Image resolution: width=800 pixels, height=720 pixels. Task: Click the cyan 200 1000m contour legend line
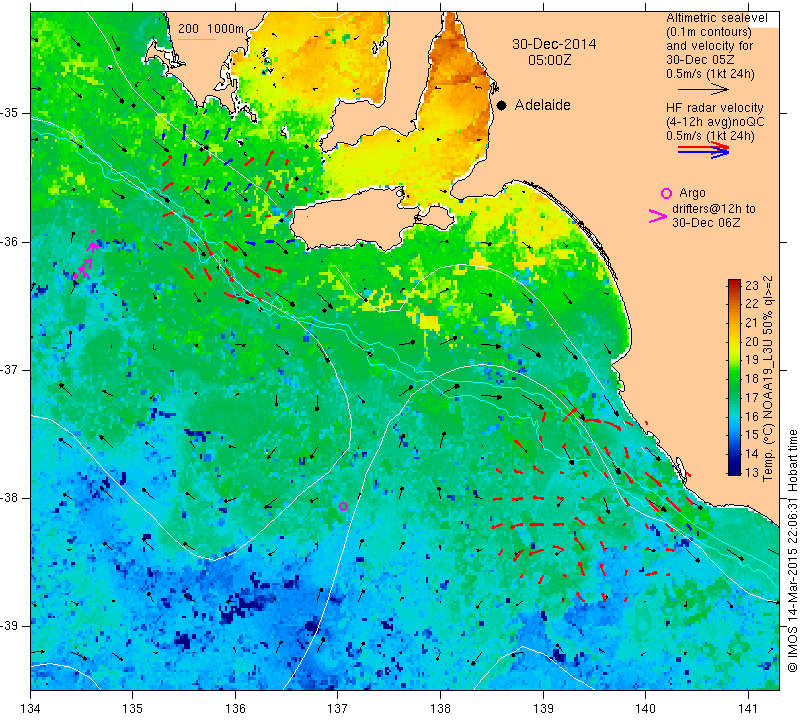point(197,39)
